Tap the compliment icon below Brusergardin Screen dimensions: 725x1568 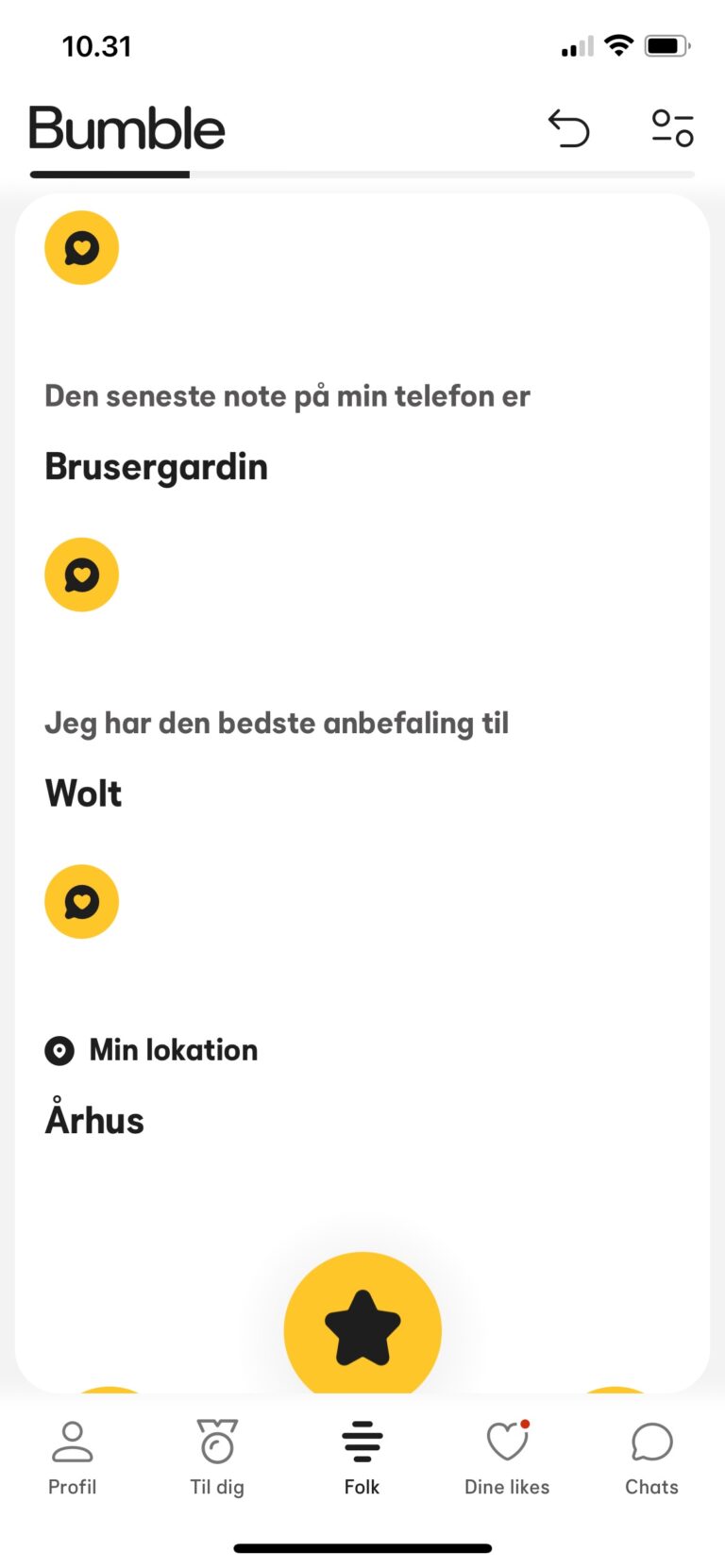pyautogui.click(x=82, y=575)
